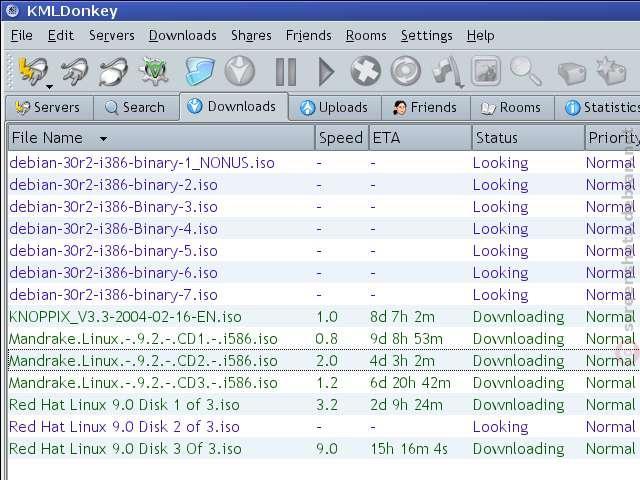The height and width of the screenshot is (480, 640).
Task: Sort by the Priority column header
Action: tap(612, 138)
